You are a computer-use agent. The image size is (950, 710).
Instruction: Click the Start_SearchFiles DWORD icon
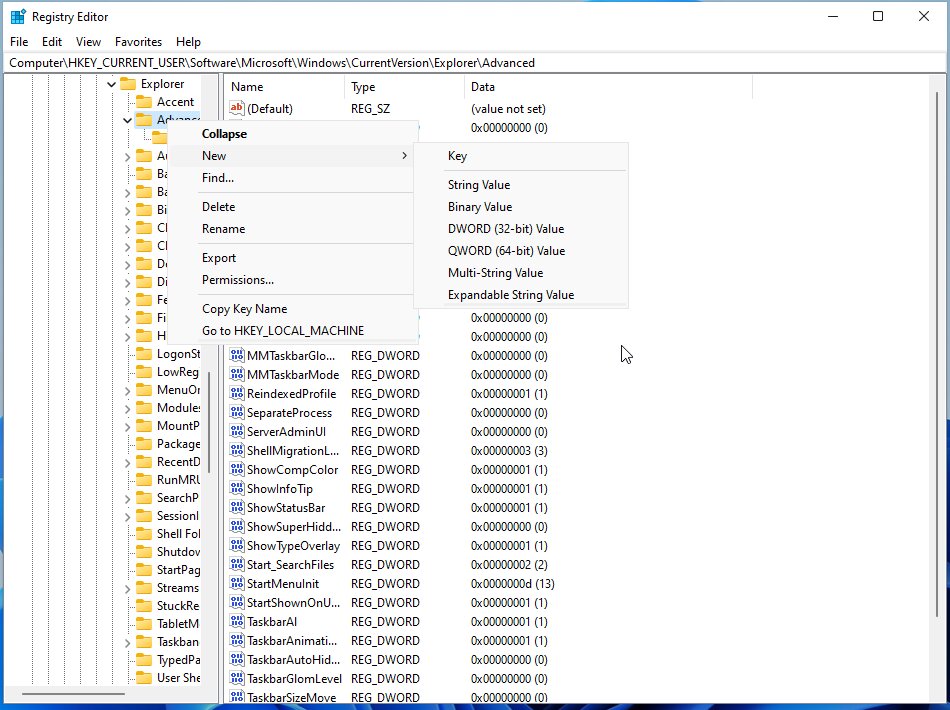click(x=236, y=565)
